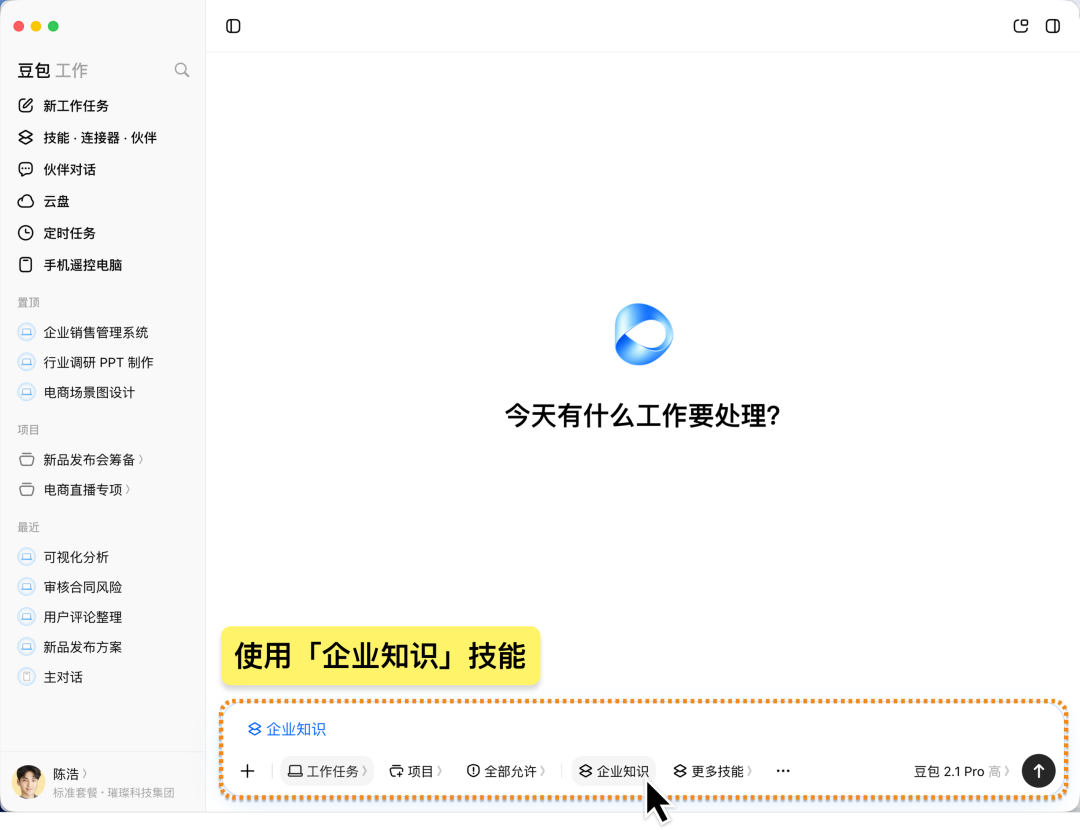Click the 企业销售管理系统 task icon
The height and width of the screenshot is (830, 1080).
point(26,333)
